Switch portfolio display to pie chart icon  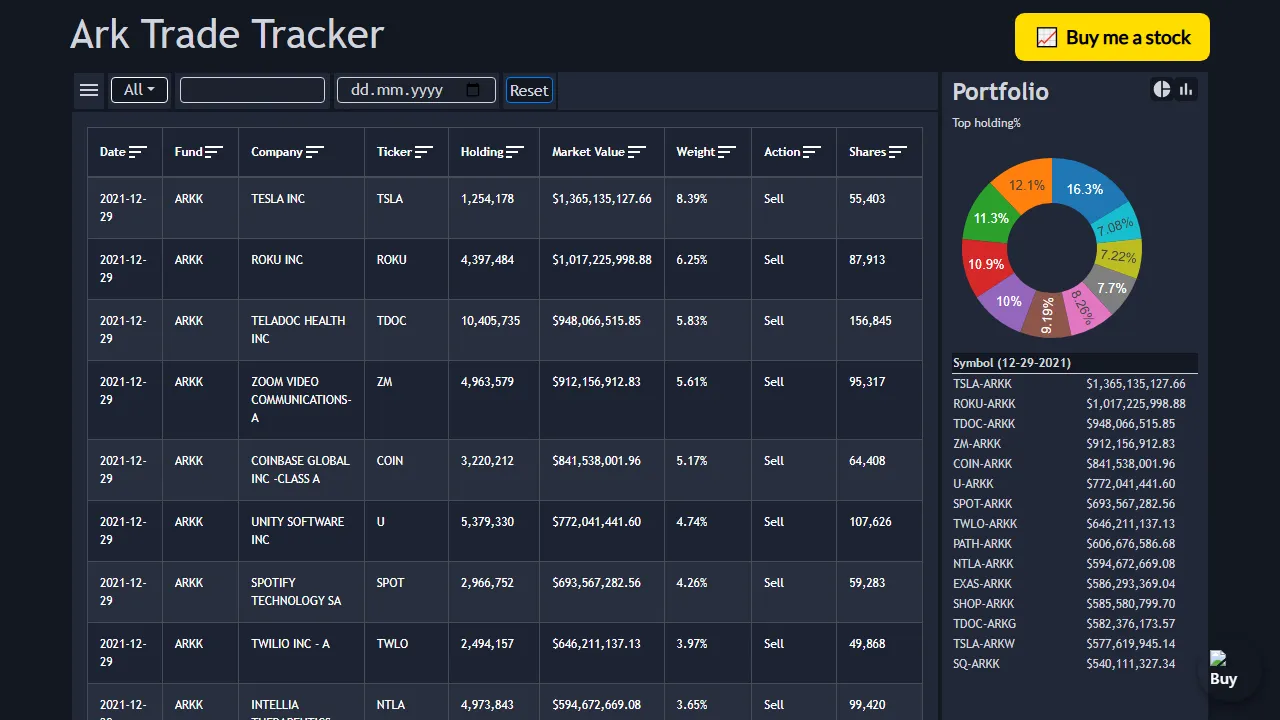tap(1161, 89)
